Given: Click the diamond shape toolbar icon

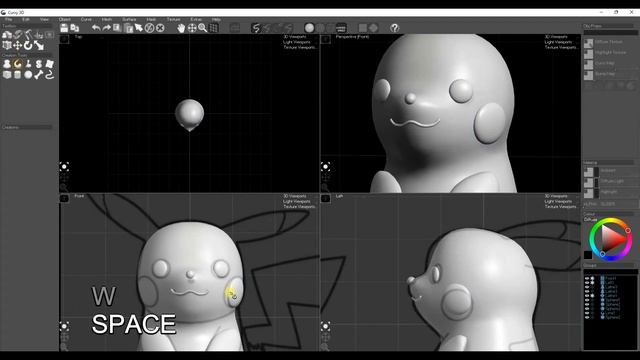Looking at the screenshot, I should (373, 28).
